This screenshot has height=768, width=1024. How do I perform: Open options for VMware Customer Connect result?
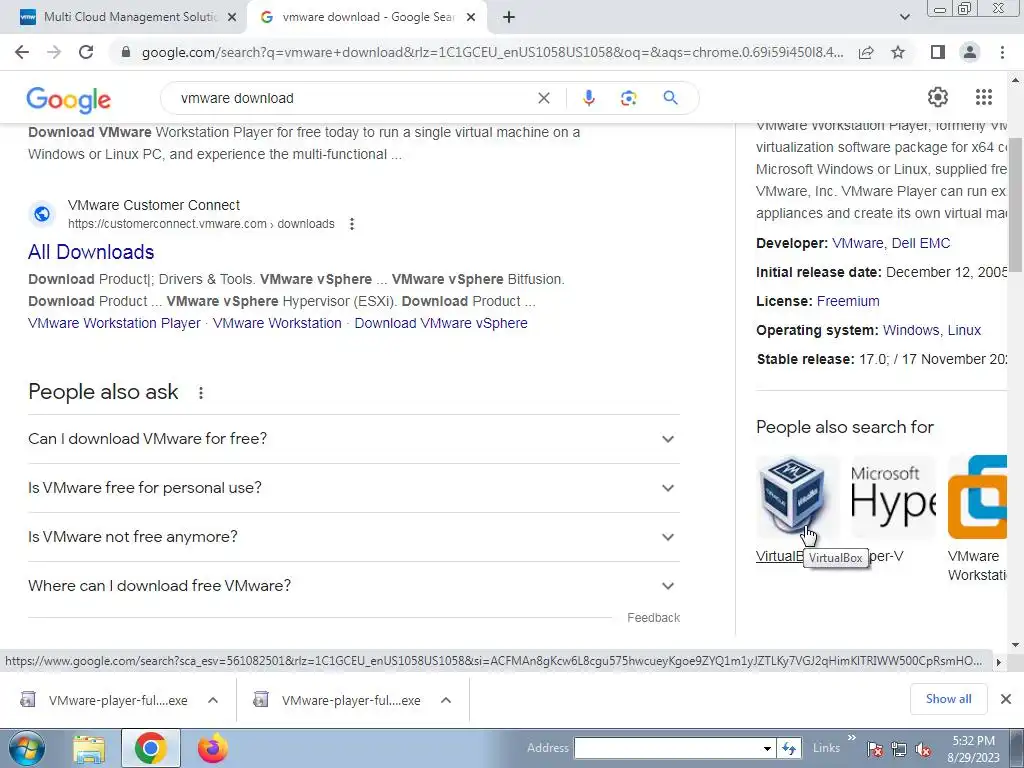351,224
